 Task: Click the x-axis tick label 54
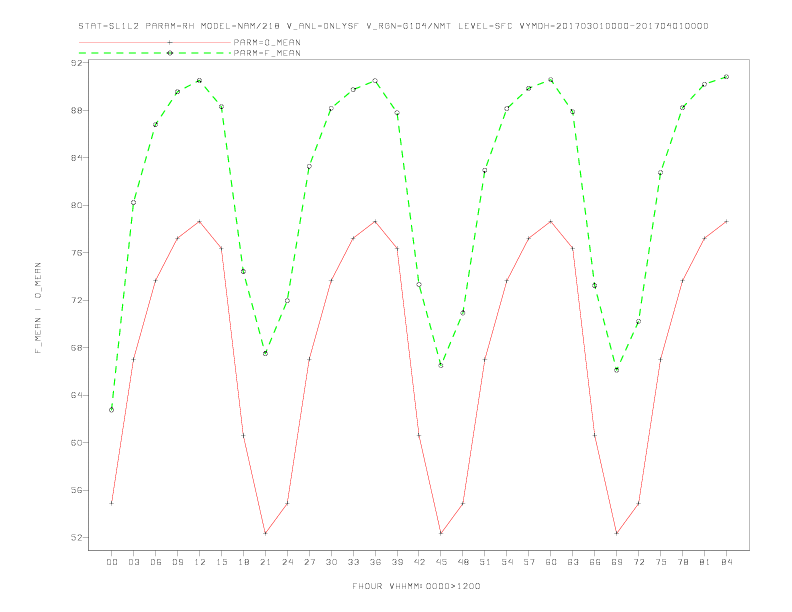point(507,562)
